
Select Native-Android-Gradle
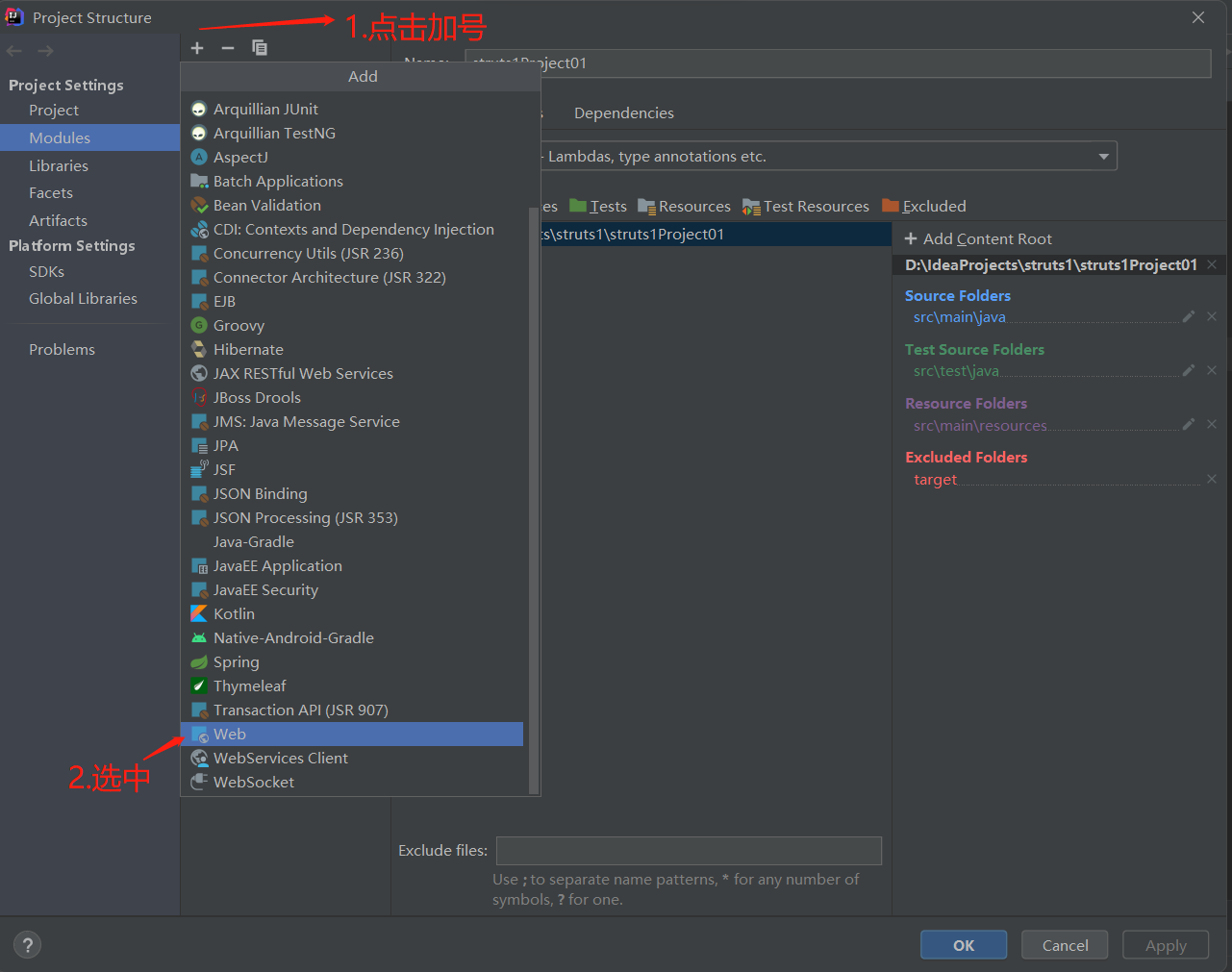pyautogui.click(x=352, y=638)
